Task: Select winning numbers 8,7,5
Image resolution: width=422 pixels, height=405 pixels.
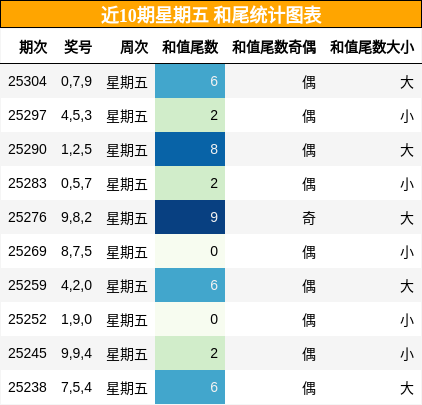Action: [x=76, y=252]
